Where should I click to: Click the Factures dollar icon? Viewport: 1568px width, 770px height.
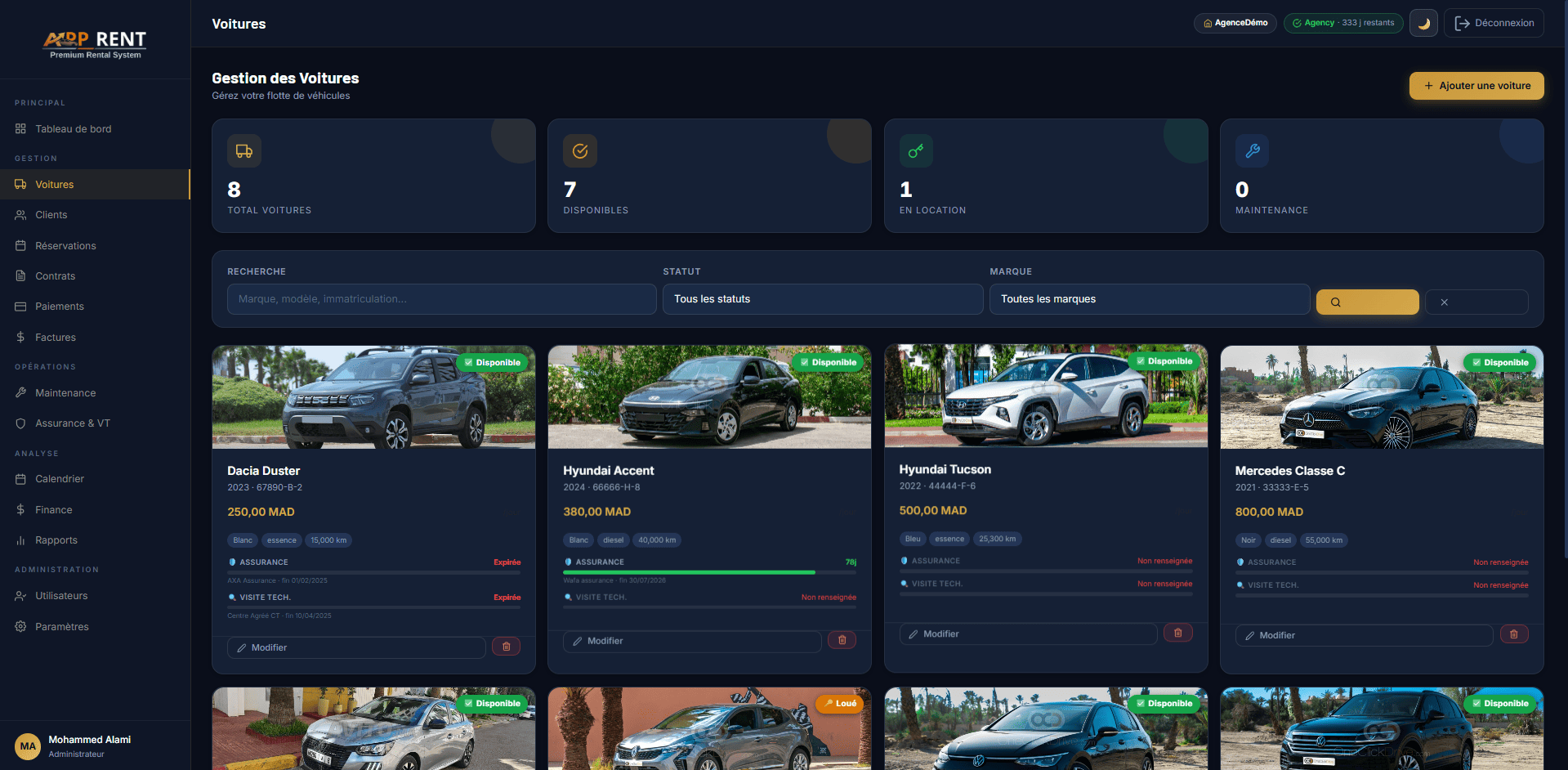[x=20, y=338]
